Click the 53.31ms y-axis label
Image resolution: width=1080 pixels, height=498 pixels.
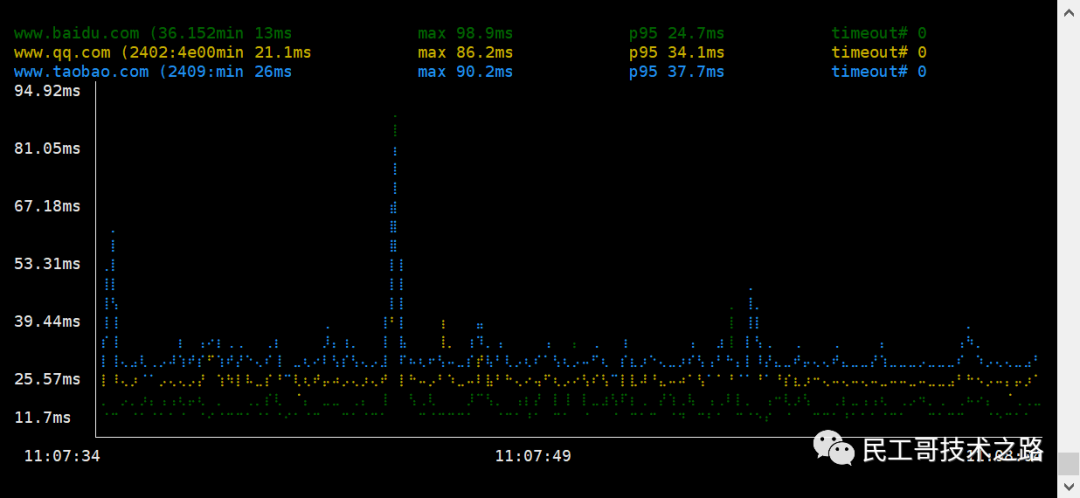click(x=48, y=264)
